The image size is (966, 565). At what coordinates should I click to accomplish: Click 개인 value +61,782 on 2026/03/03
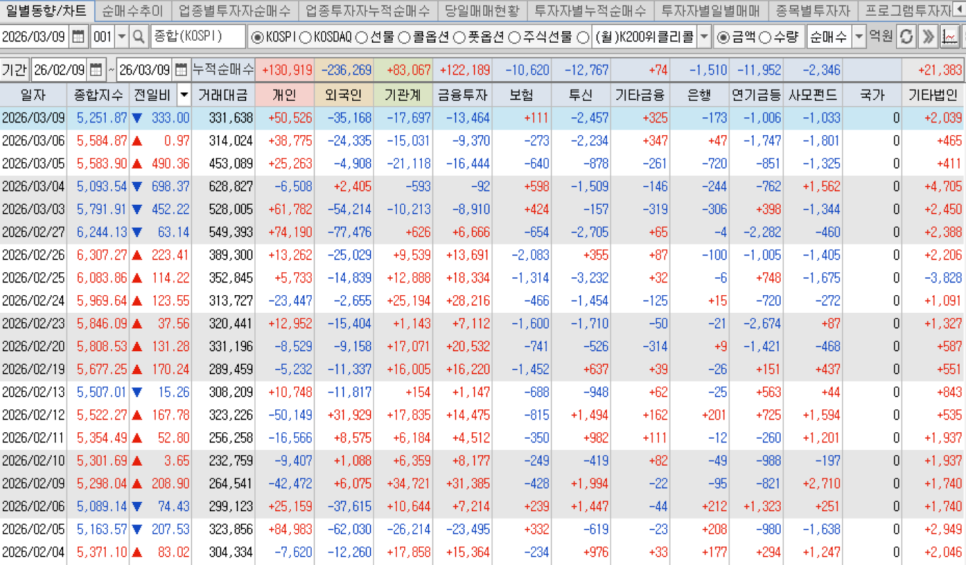click(290, 209)
